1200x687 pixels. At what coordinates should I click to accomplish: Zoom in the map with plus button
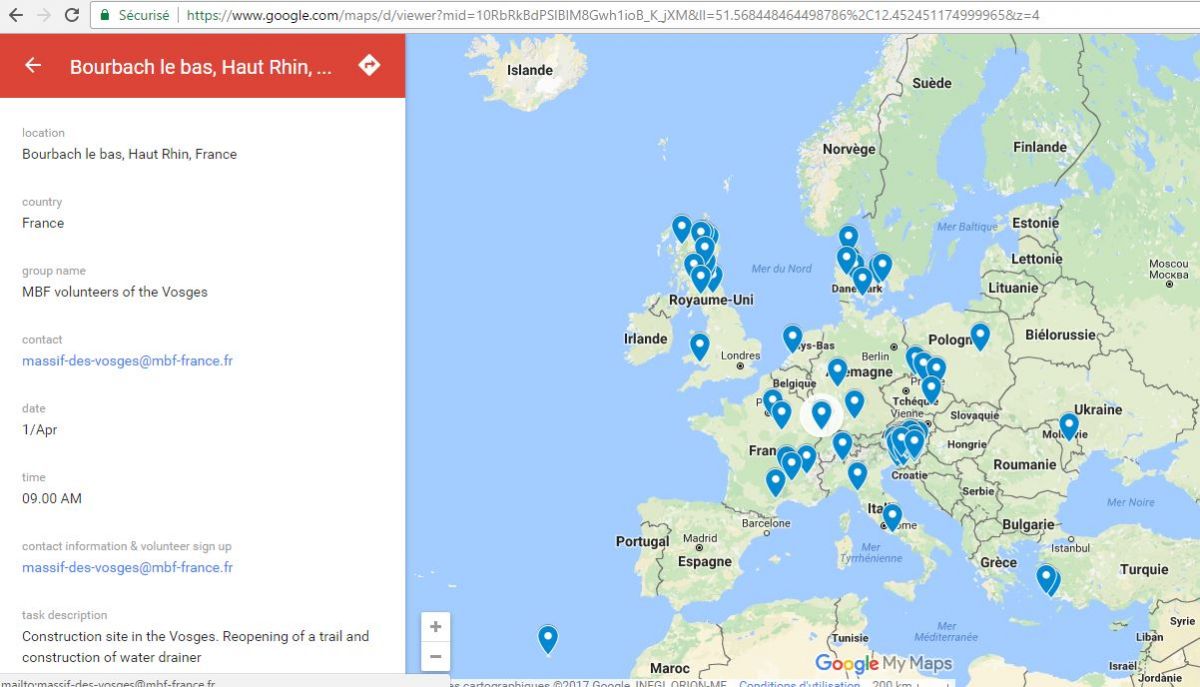[x=436, y=627]
